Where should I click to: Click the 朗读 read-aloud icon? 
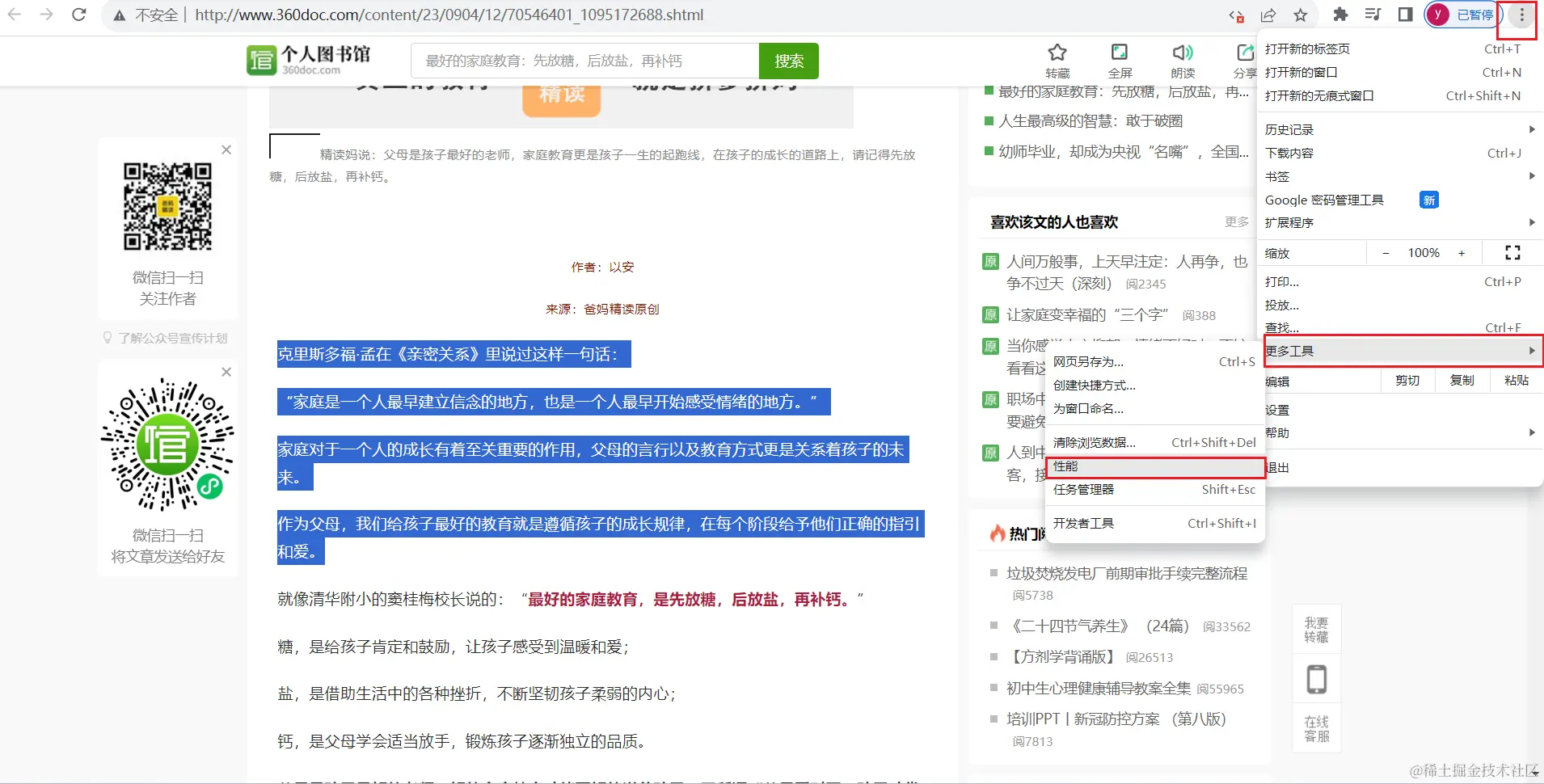[1181, 53]
